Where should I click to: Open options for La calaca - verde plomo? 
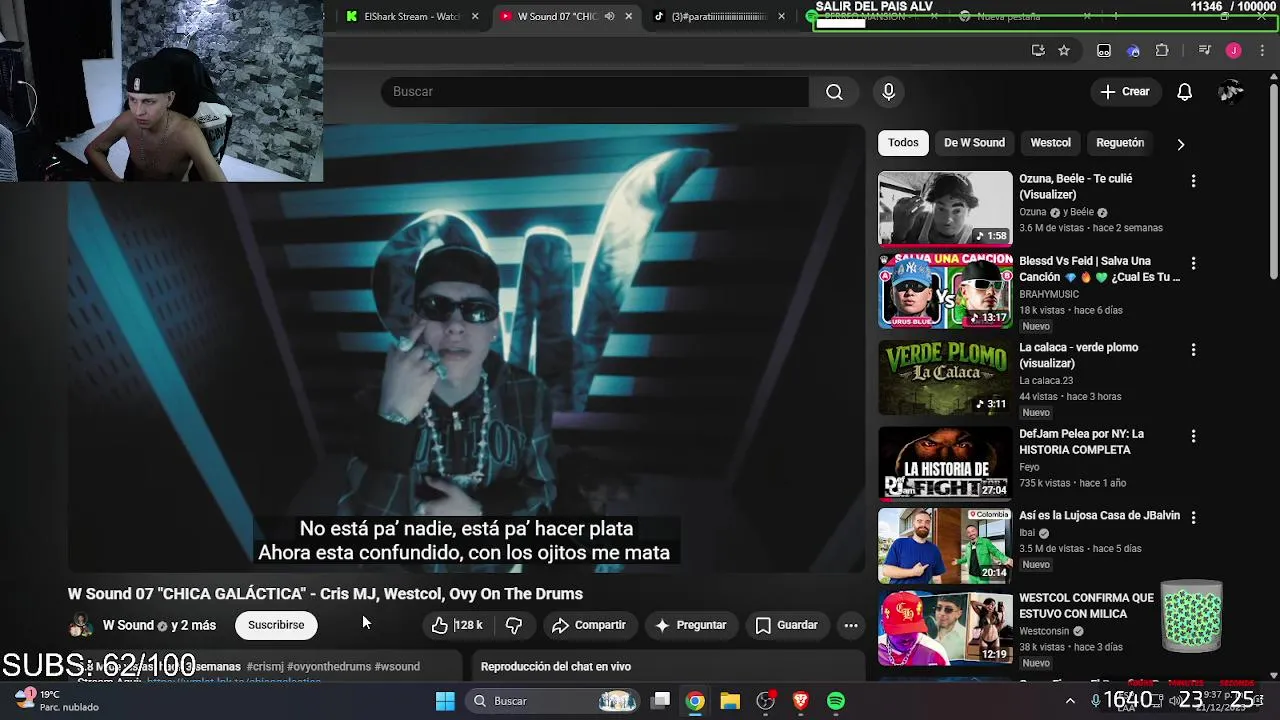(1193, 350)
